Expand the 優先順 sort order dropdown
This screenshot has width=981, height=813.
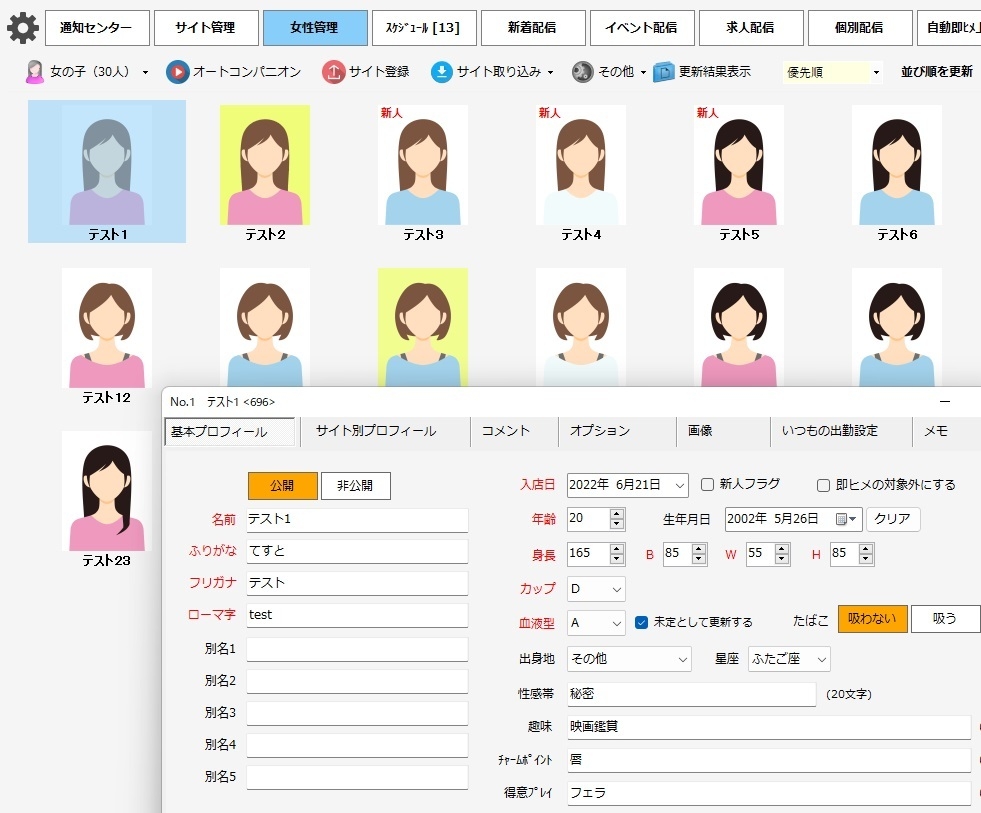click(x=876, y=73)
